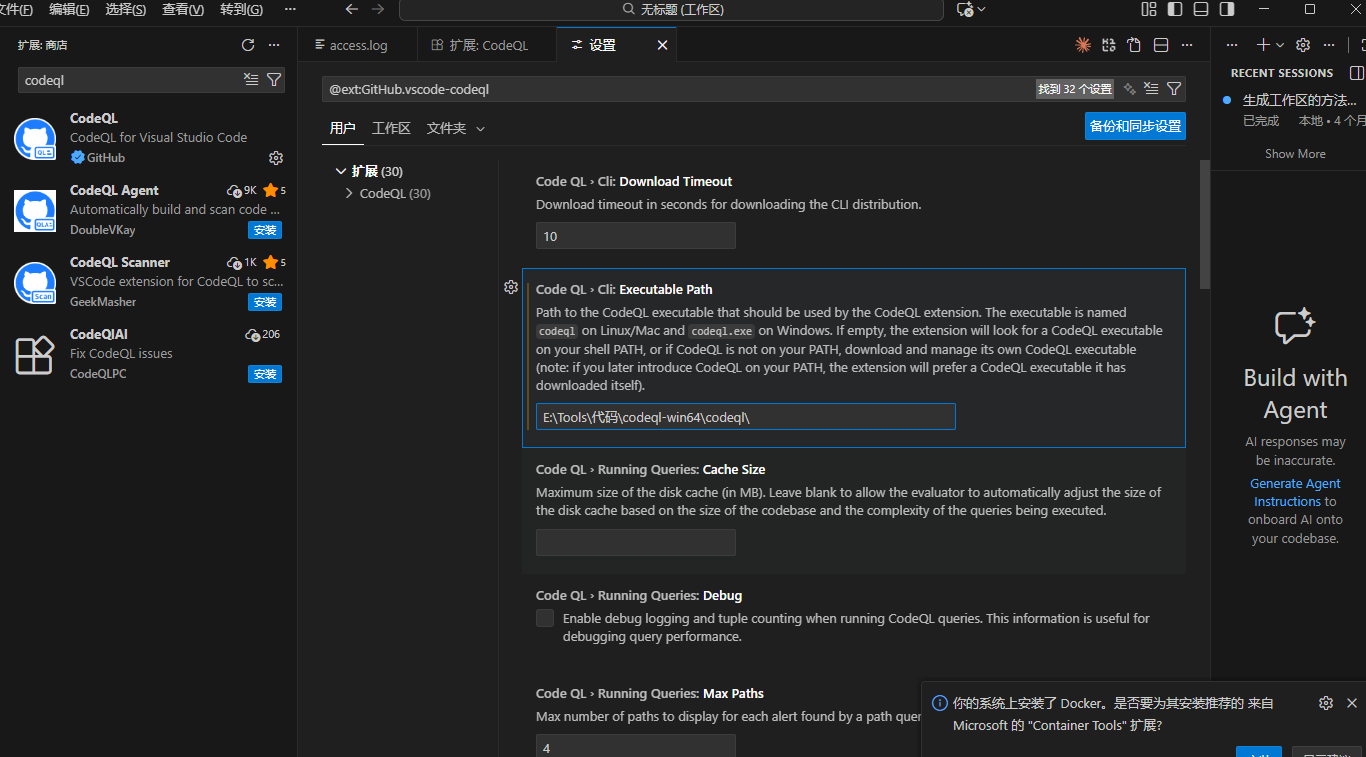The height and width of the screenshot is (757, 1366).
Task: Open the gear menu for Executable Path setting
Action: tap(511, 288)
